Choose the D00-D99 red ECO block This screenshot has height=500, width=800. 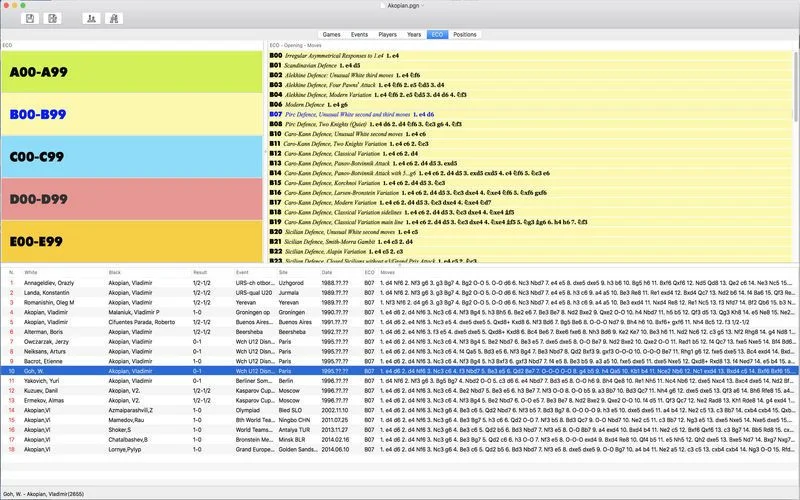(132, 199)
